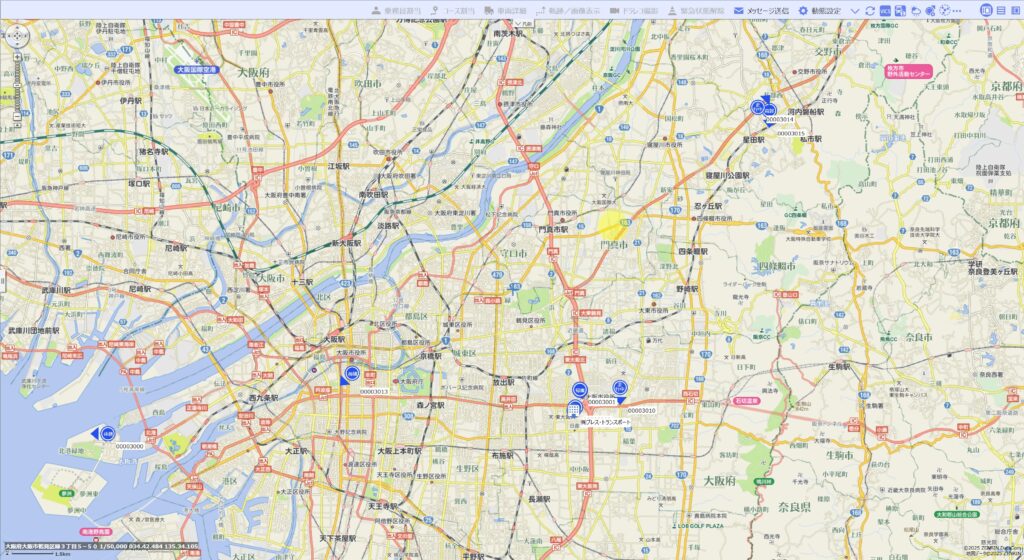This screenshot has width=1024, height=560.
Task: Click the greyed 緊急状態解除 button
Action: 696,10
